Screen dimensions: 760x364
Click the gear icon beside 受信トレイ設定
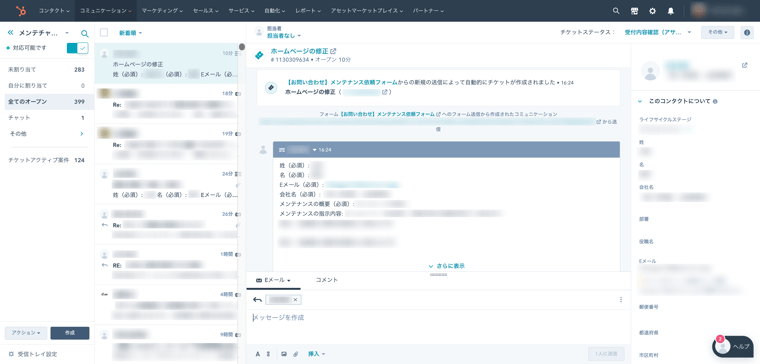pos(11,354)
